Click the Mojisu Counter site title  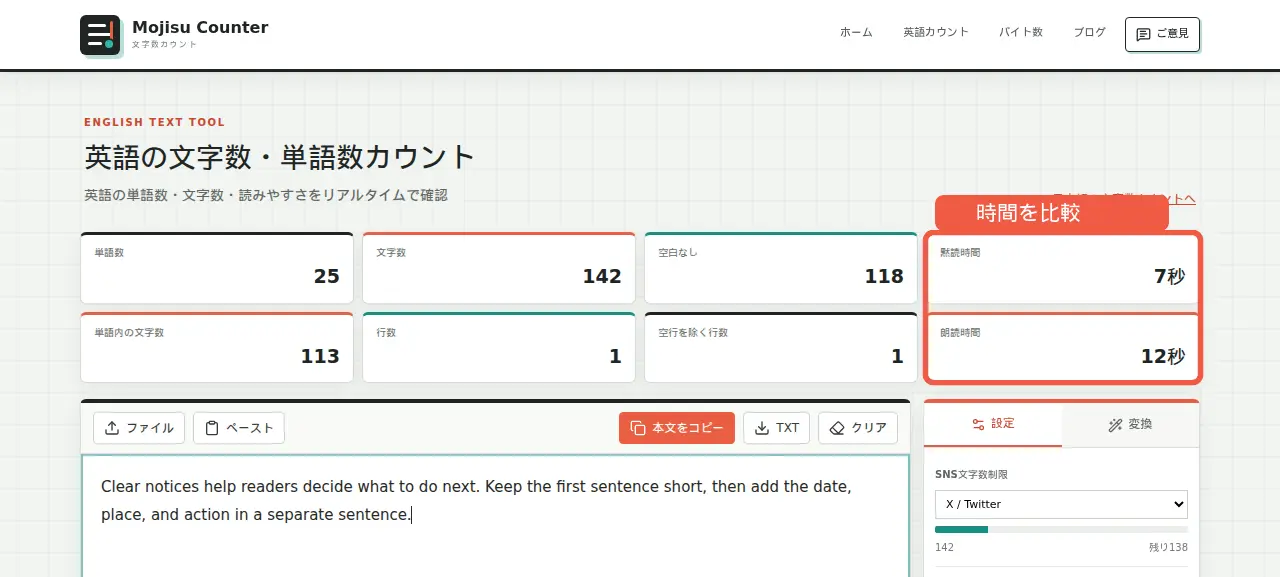200,28
